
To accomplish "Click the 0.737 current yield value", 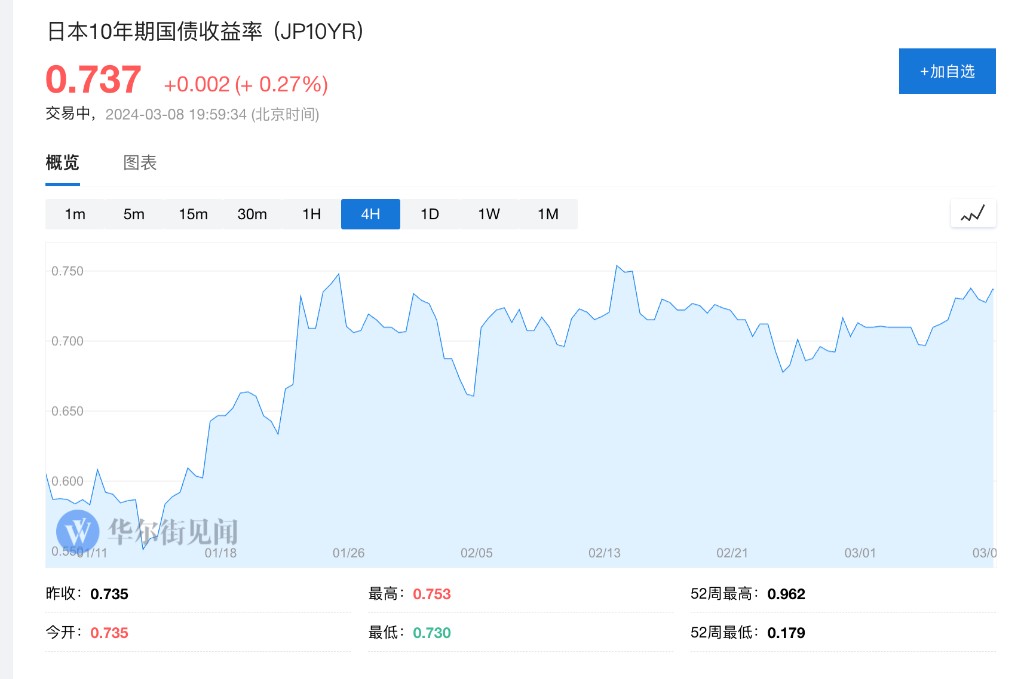I will [x=94, y=80].
